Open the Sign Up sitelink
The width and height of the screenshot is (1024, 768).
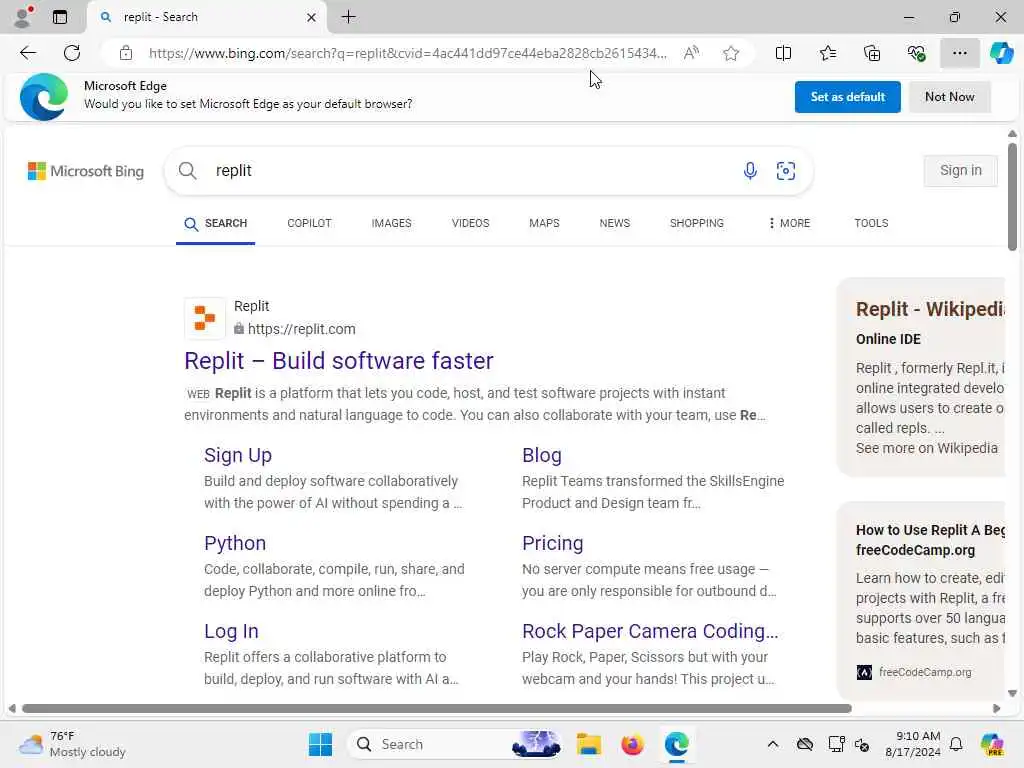[x=238, y=455]
